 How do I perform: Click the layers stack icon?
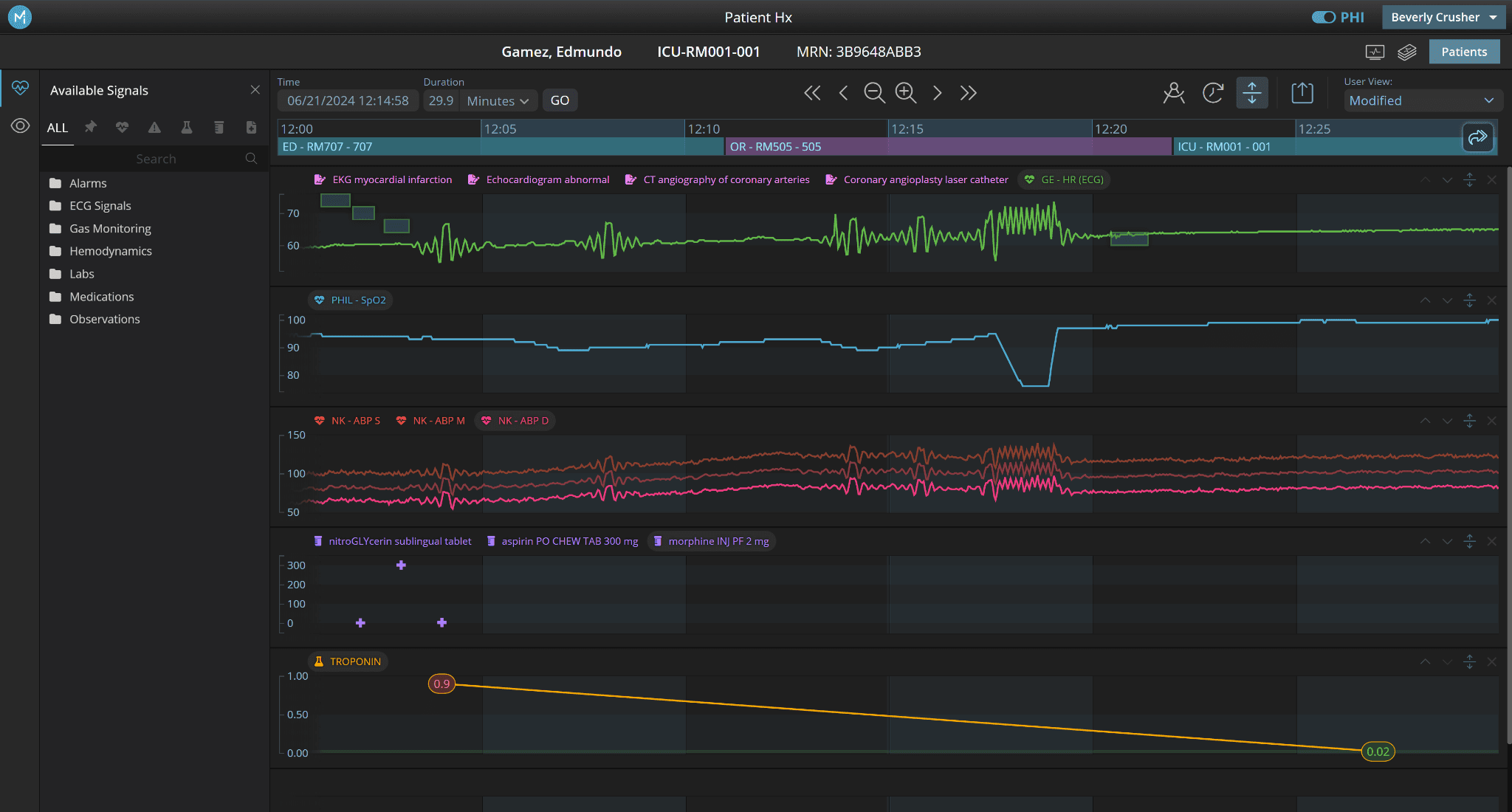[1407, 52]
